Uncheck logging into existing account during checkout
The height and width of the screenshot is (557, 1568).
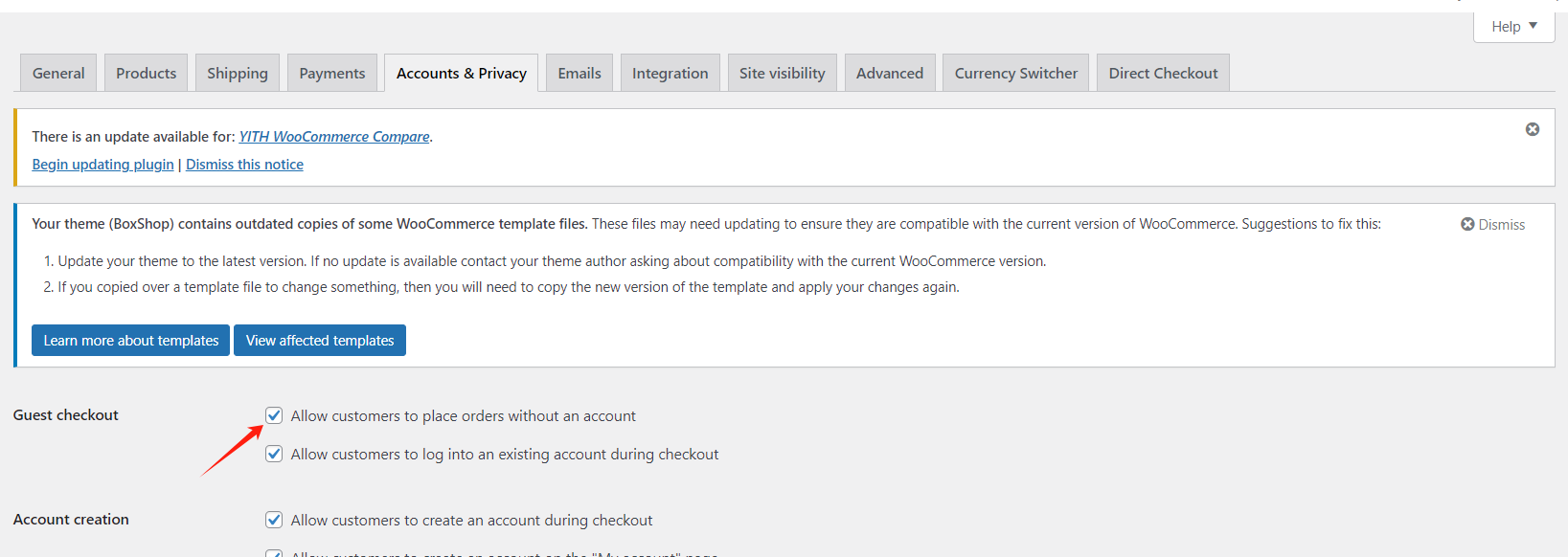pos(274,453)
